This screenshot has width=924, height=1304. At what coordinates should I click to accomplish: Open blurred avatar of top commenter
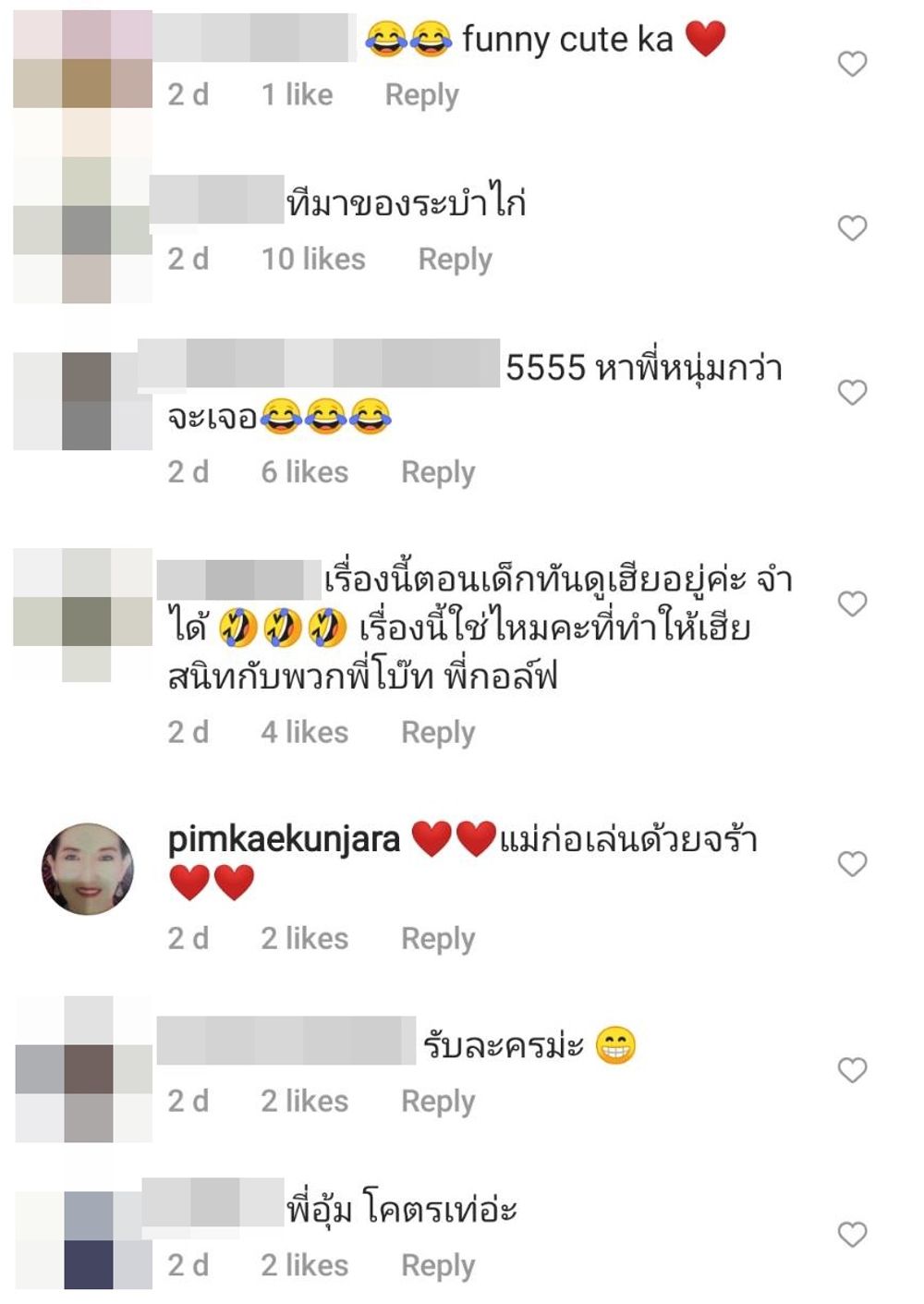click(x=83, y=59)
